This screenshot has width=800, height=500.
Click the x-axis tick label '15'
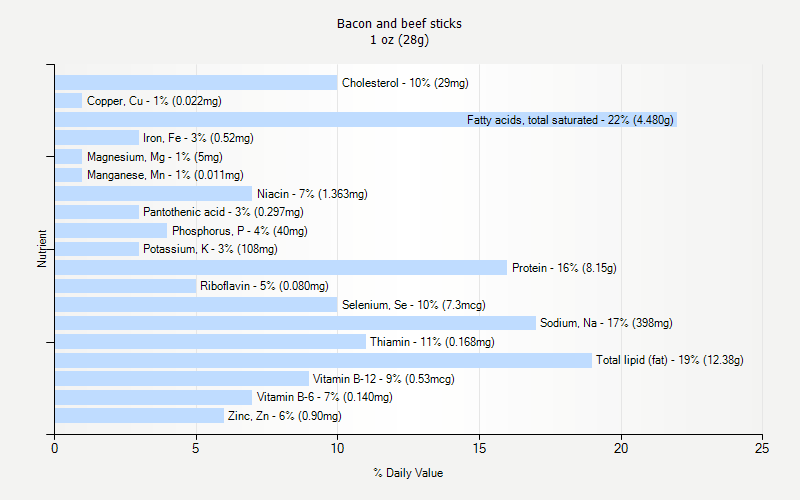[x=479, y=448]
